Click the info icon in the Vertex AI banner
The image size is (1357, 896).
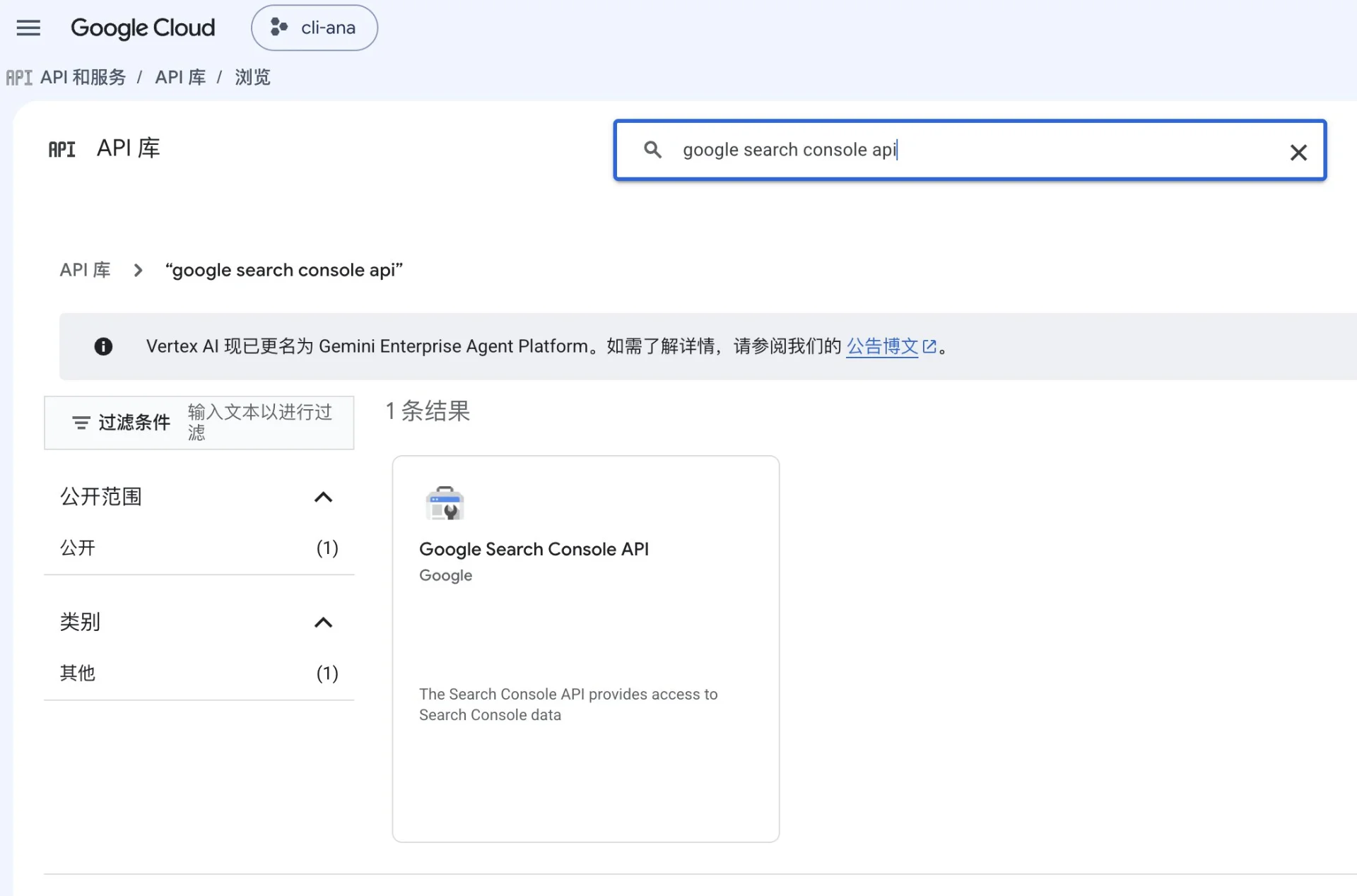103,346
